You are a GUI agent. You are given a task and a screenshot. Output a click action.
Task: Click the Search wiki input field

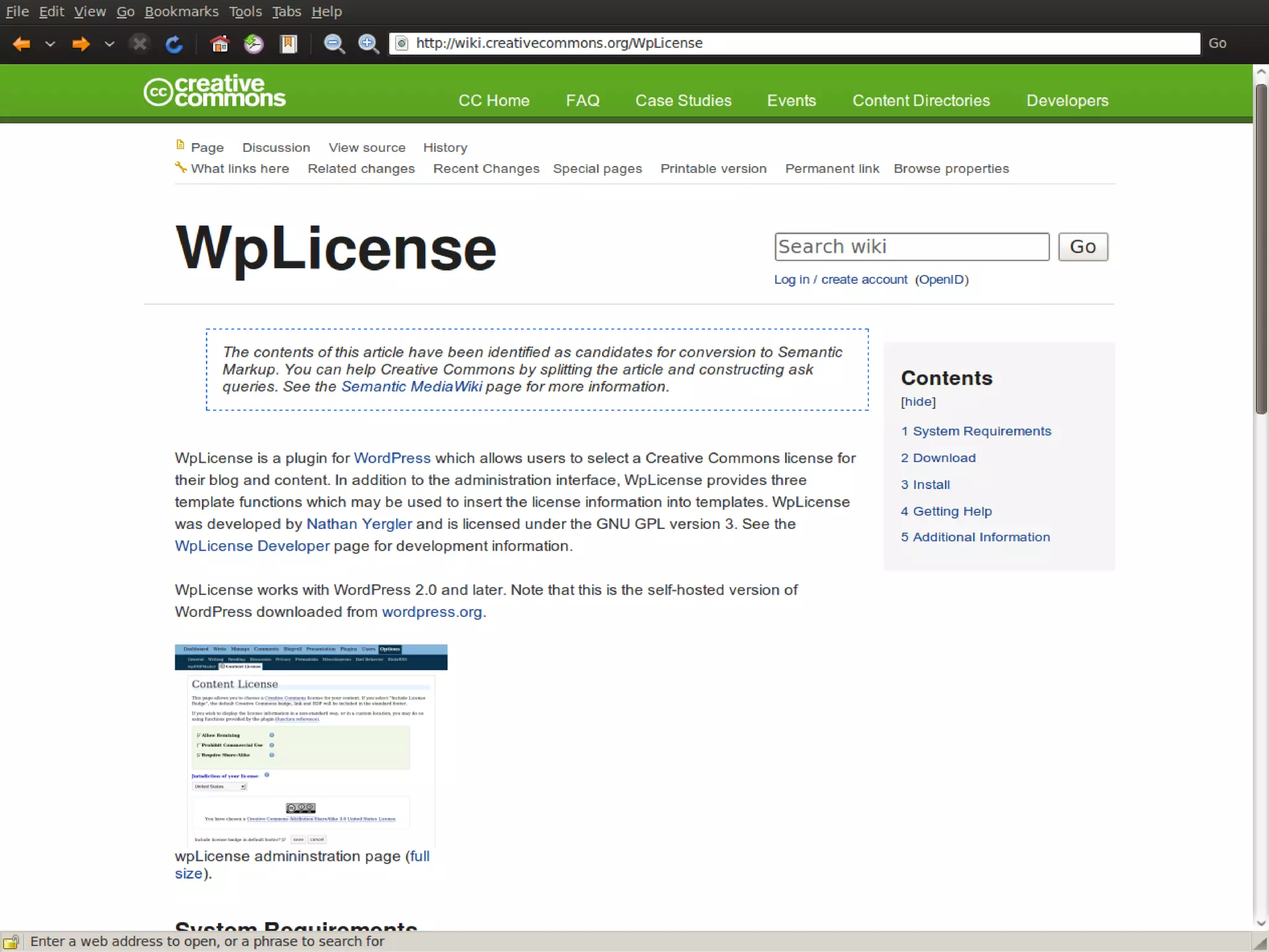click(x=911, y=247)
